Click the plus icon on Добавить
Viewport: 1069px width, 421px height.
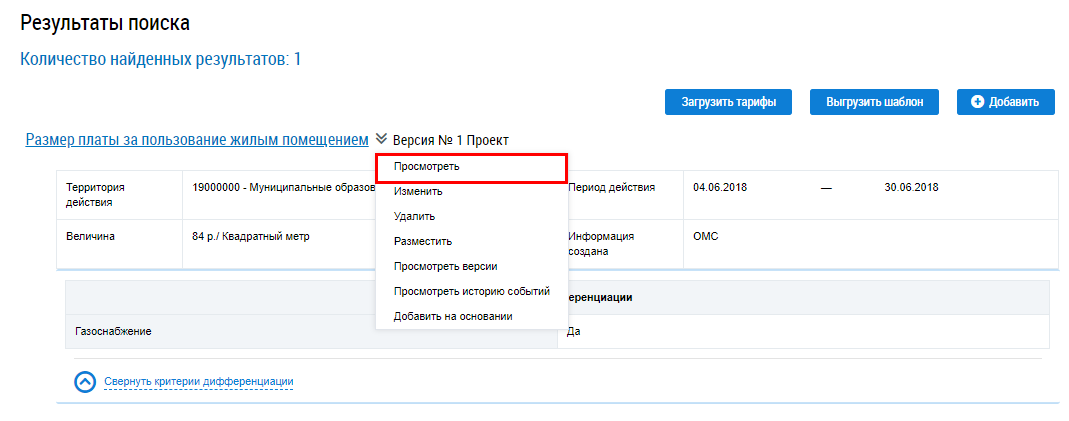(x=977, y=102)
